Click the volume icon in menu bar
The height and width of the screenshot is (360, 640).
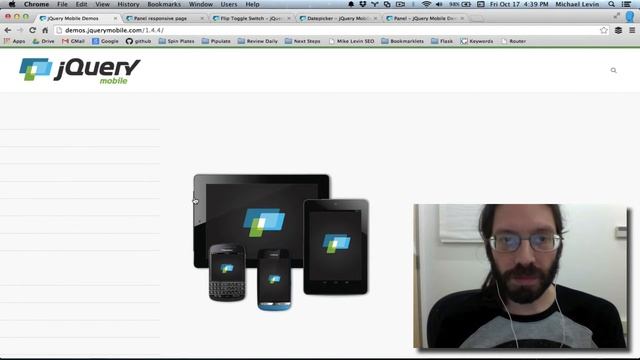[x=439, y=4]
